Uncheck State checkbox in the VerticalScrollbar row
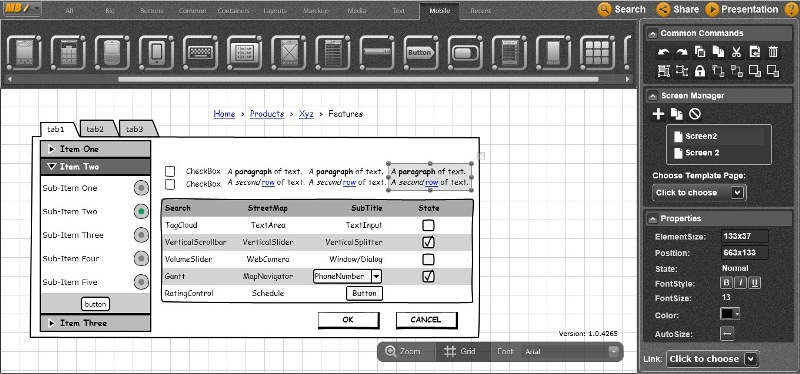 [429, 242]
